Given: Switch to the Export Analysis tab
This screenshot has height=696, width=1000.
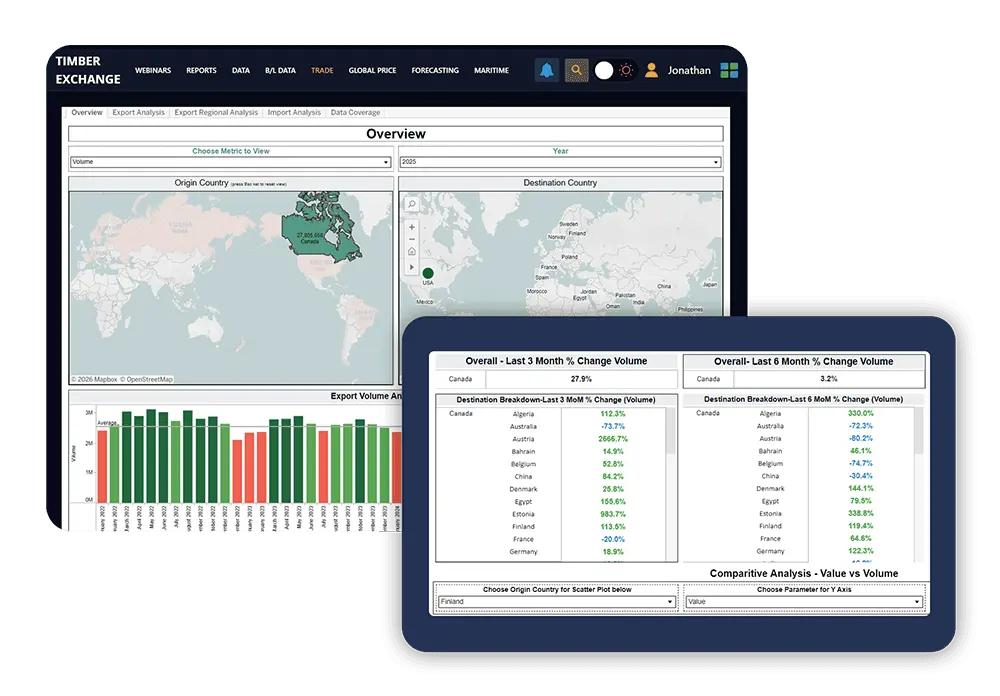Looking at the screenshot, I should click(138, 112).
